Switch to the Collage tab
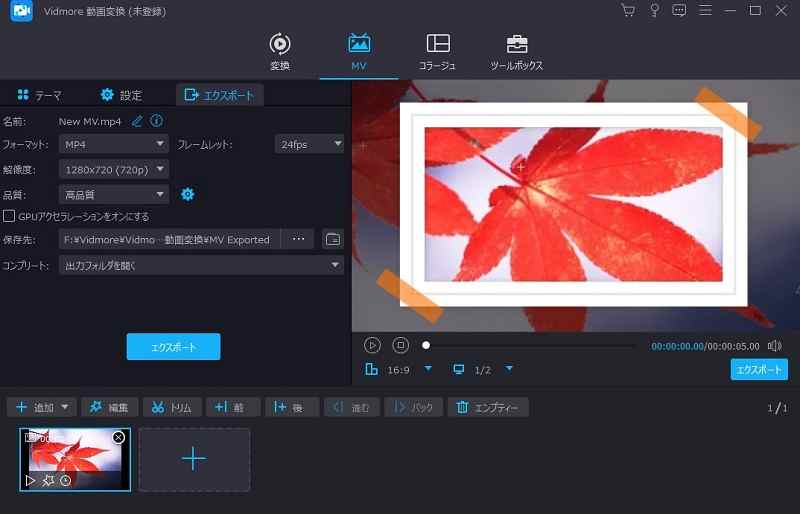The image size is (800, 514). (x=437, y=52)
